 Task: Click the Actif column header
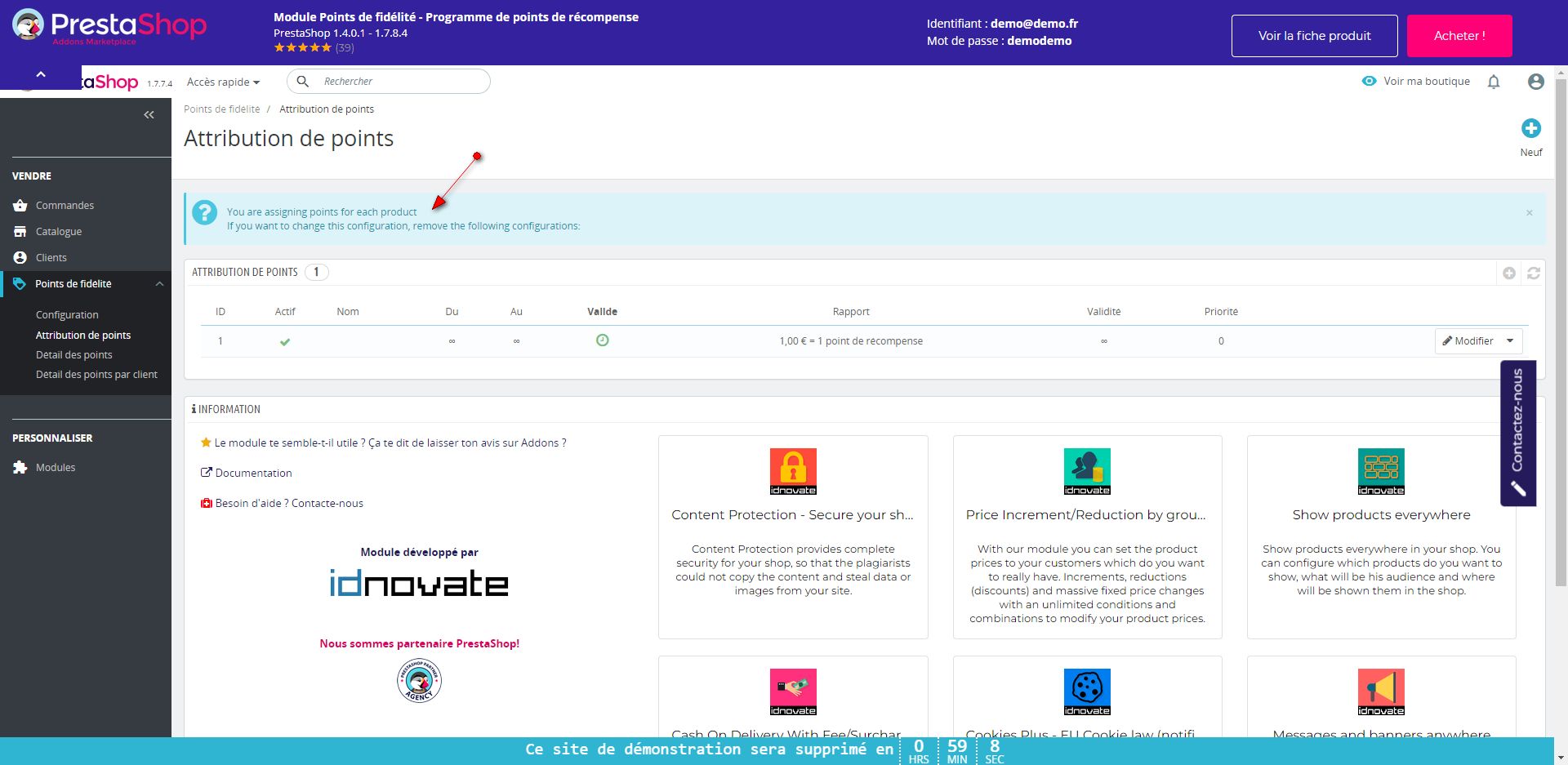click(285, 312)
